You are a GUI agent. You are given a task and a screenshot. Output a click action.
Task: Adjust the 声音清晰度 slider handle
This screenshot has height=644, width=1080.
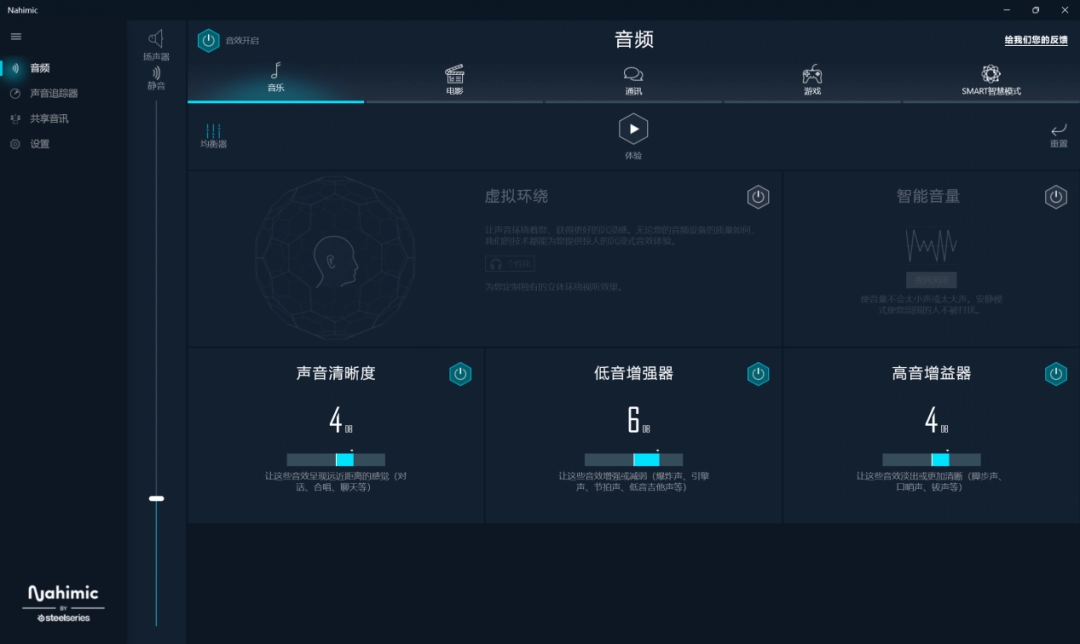click(x=345, y=458)
